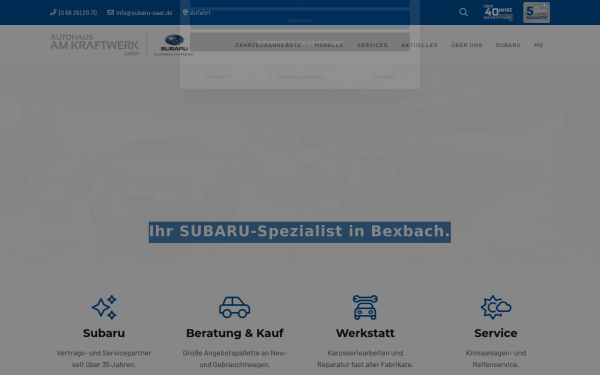
Task: Click text Klimaanlagen- und Reifenservice
Action: [x=496, y=359]
